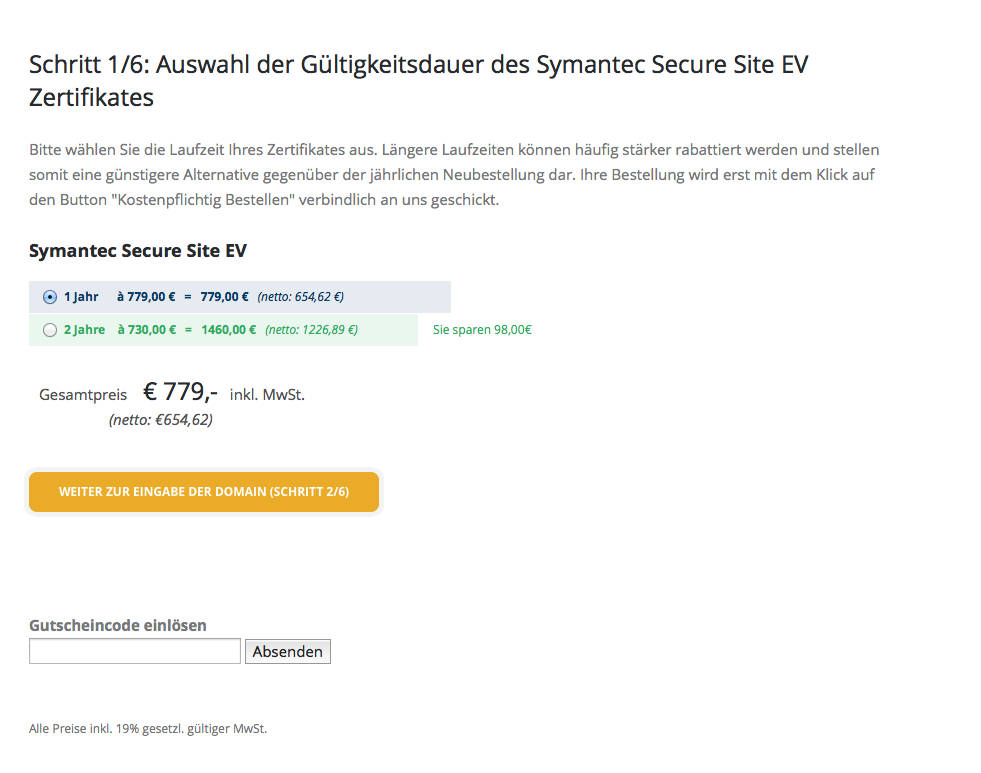Click the 'Alle Preise inkl. 19%' footer note
The image size is (981, 773).
pyautogui.click(x=148, y=729)
